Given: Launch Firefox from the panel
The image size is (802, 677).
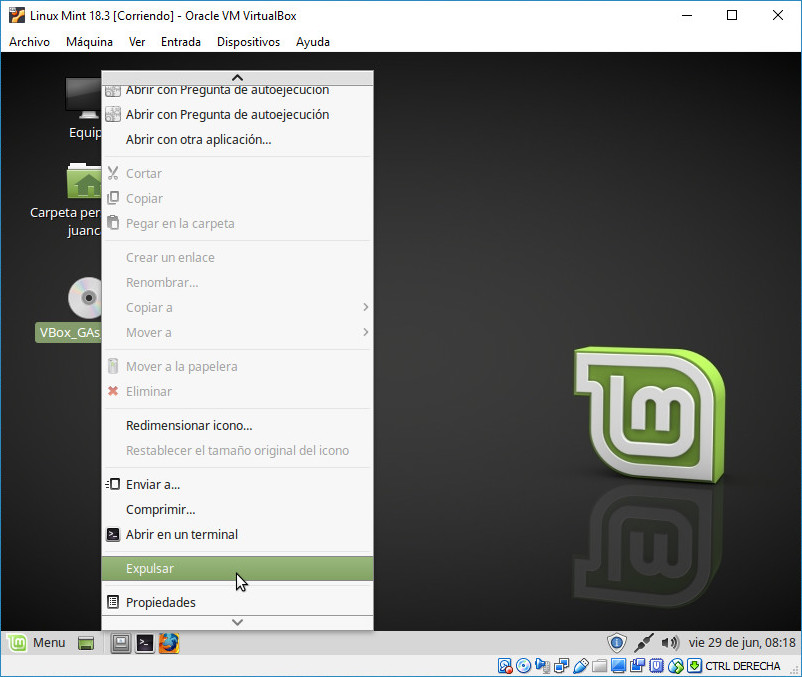Looking at the screenshot, I should pyautogui.click(x=169, y=643).
